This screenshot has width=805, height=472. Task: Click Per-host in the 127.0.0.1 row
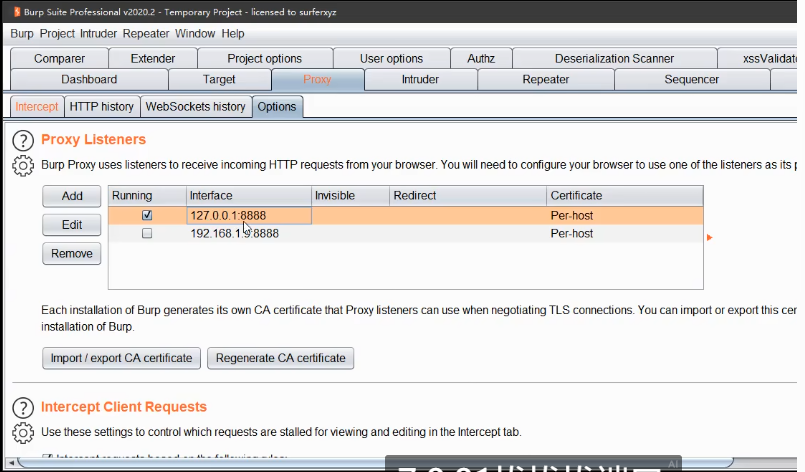(571, 215)
